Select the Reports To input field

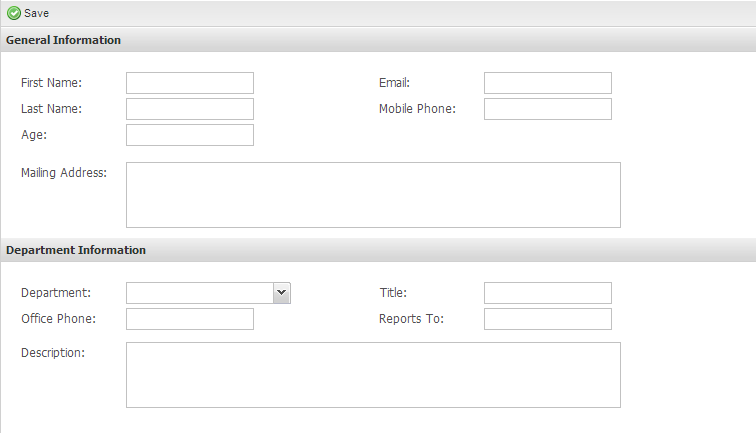(548, 319)
